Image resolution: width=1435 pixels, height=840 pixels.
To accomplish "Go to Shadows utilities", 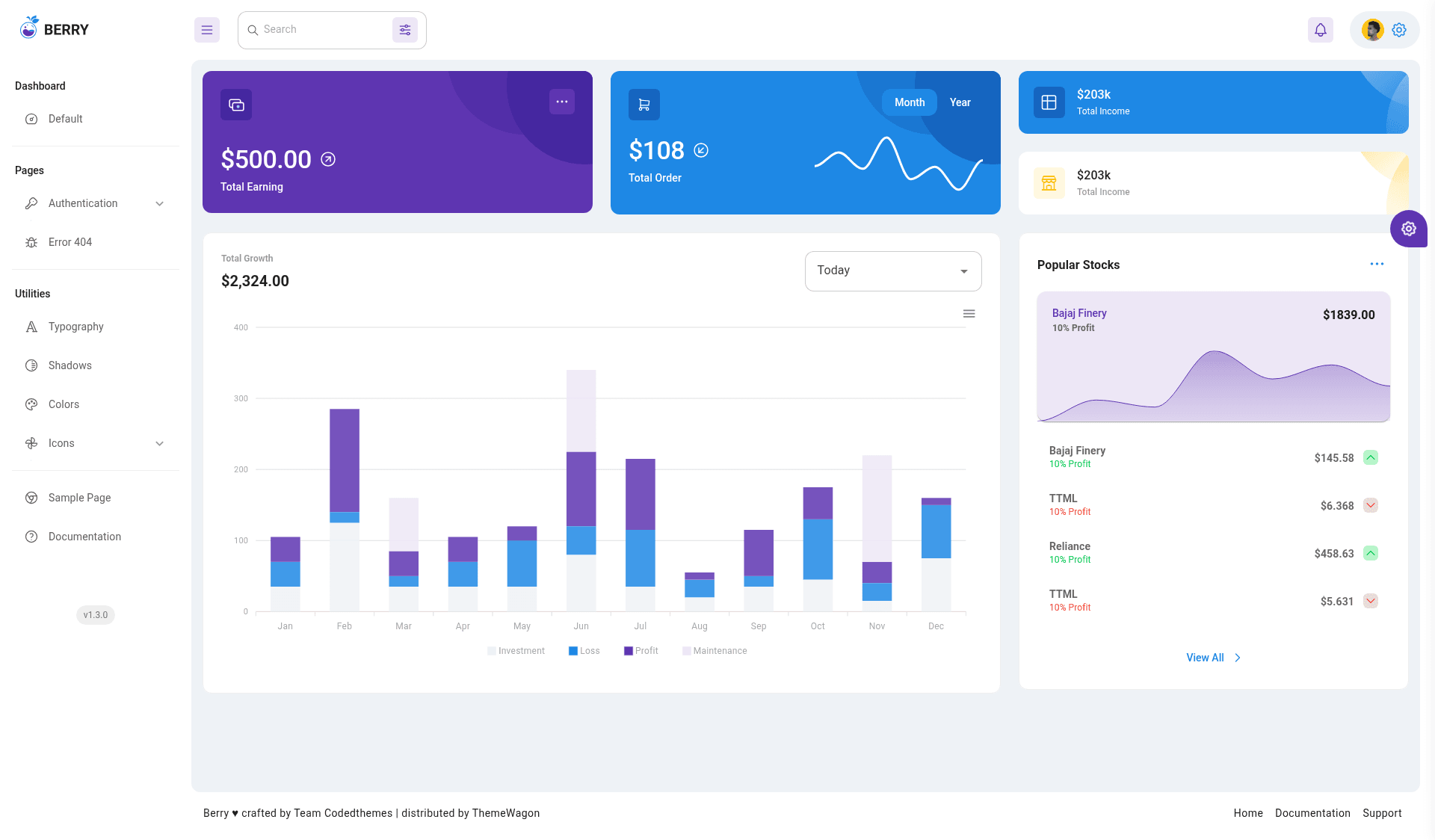I will click(x=96, y=365).
